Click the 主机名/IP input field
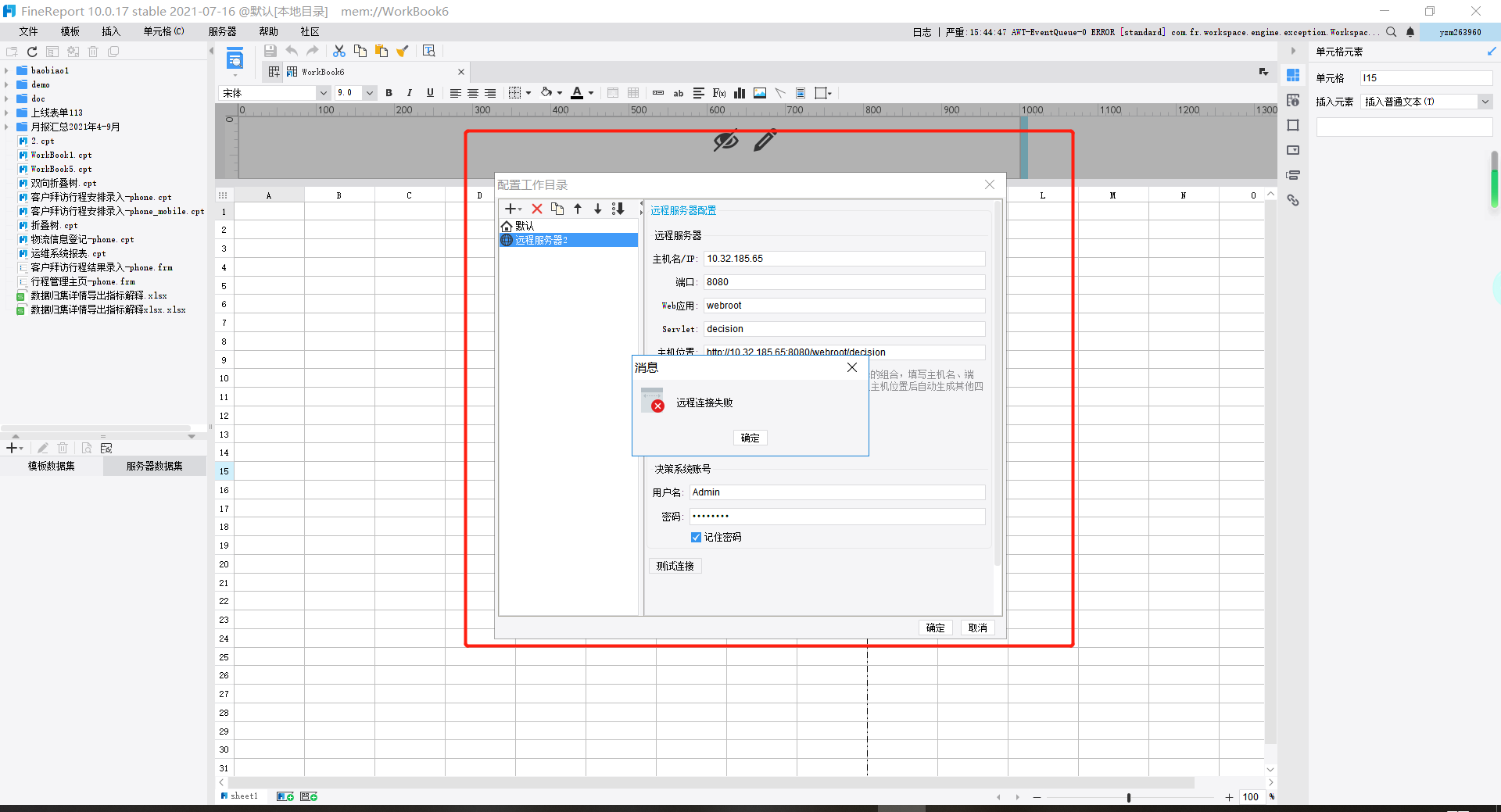The image size is (1501, 812). pos(844,259)
